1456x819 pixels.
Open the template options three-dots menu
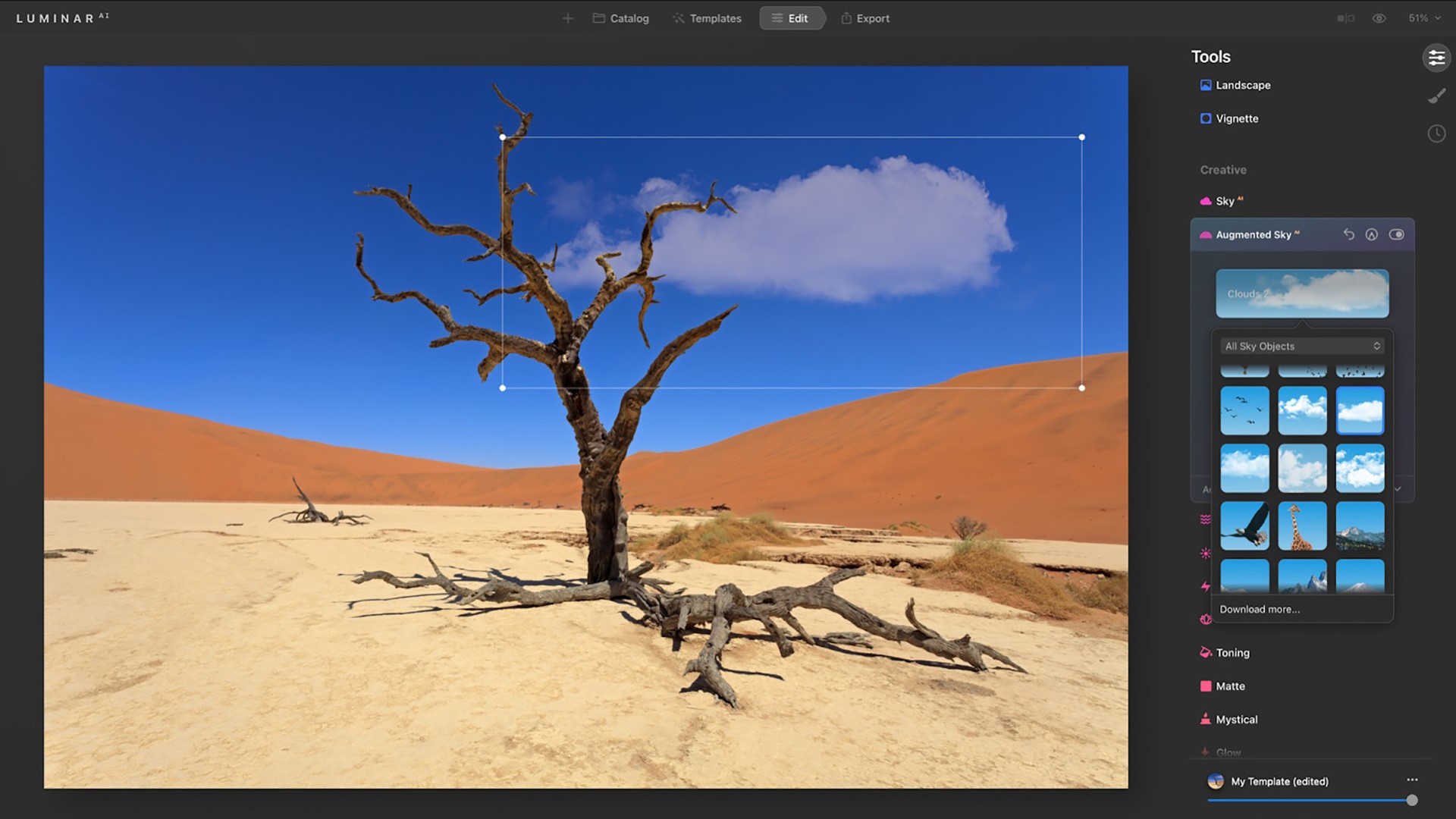click(1412, 780)
